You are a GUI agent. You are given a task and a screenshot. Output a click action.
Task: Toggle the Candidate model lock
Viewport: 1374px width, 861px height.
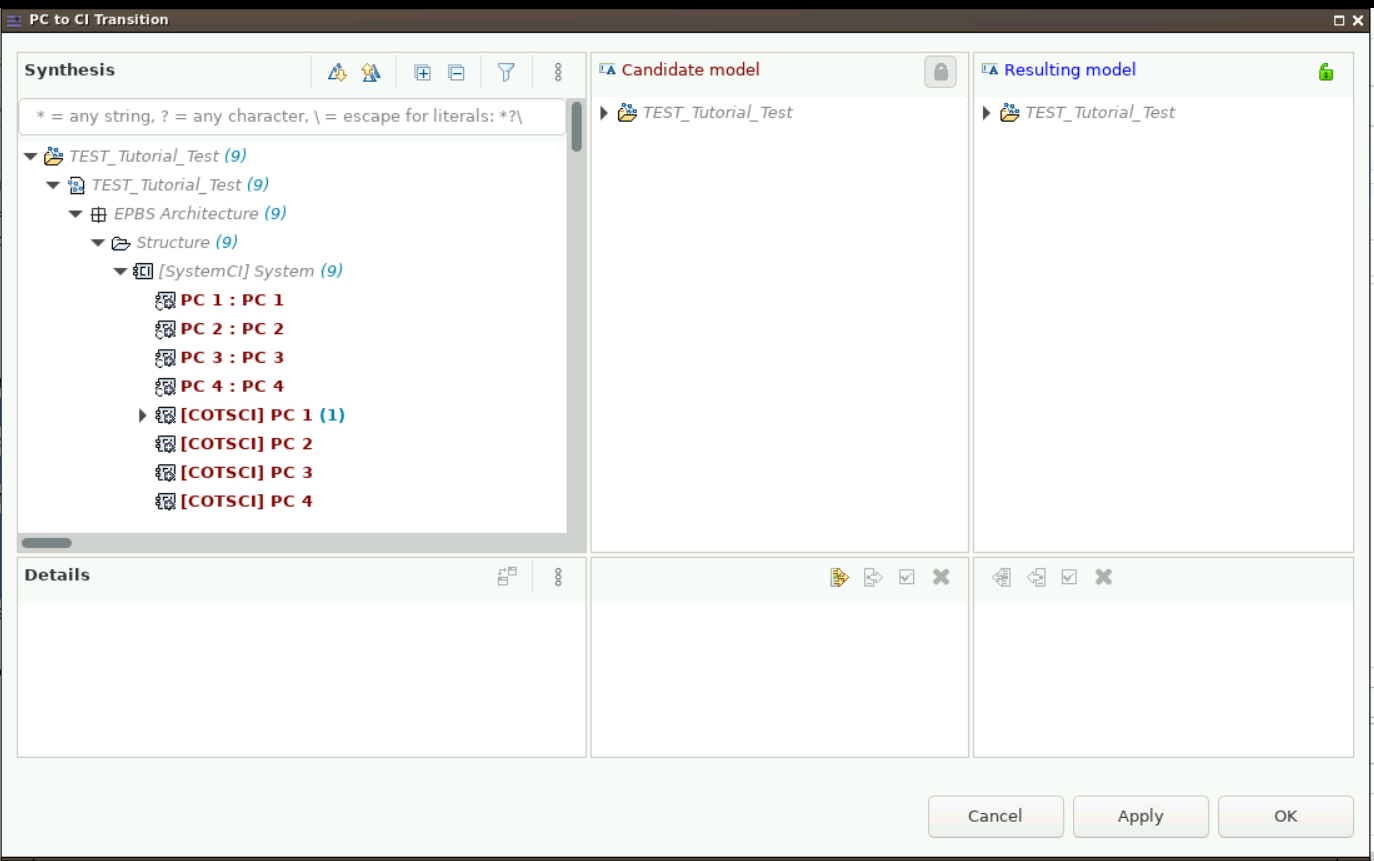point(940,72)
